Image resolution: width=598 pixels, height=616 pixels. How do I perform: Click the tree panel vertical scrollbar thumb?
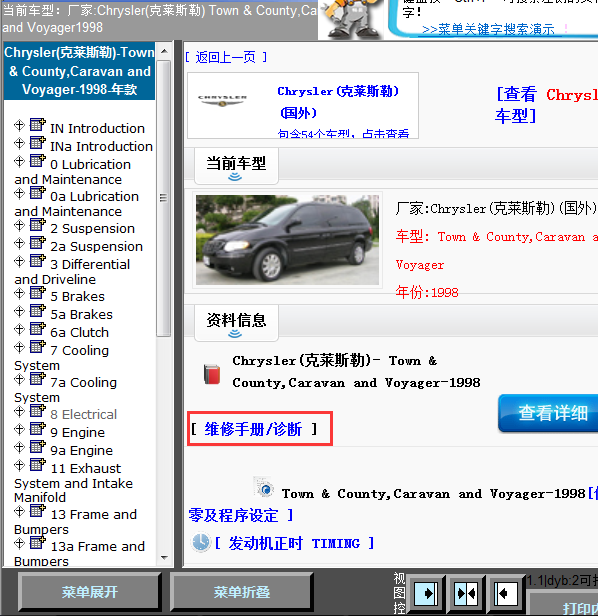(x=163, y=198)
